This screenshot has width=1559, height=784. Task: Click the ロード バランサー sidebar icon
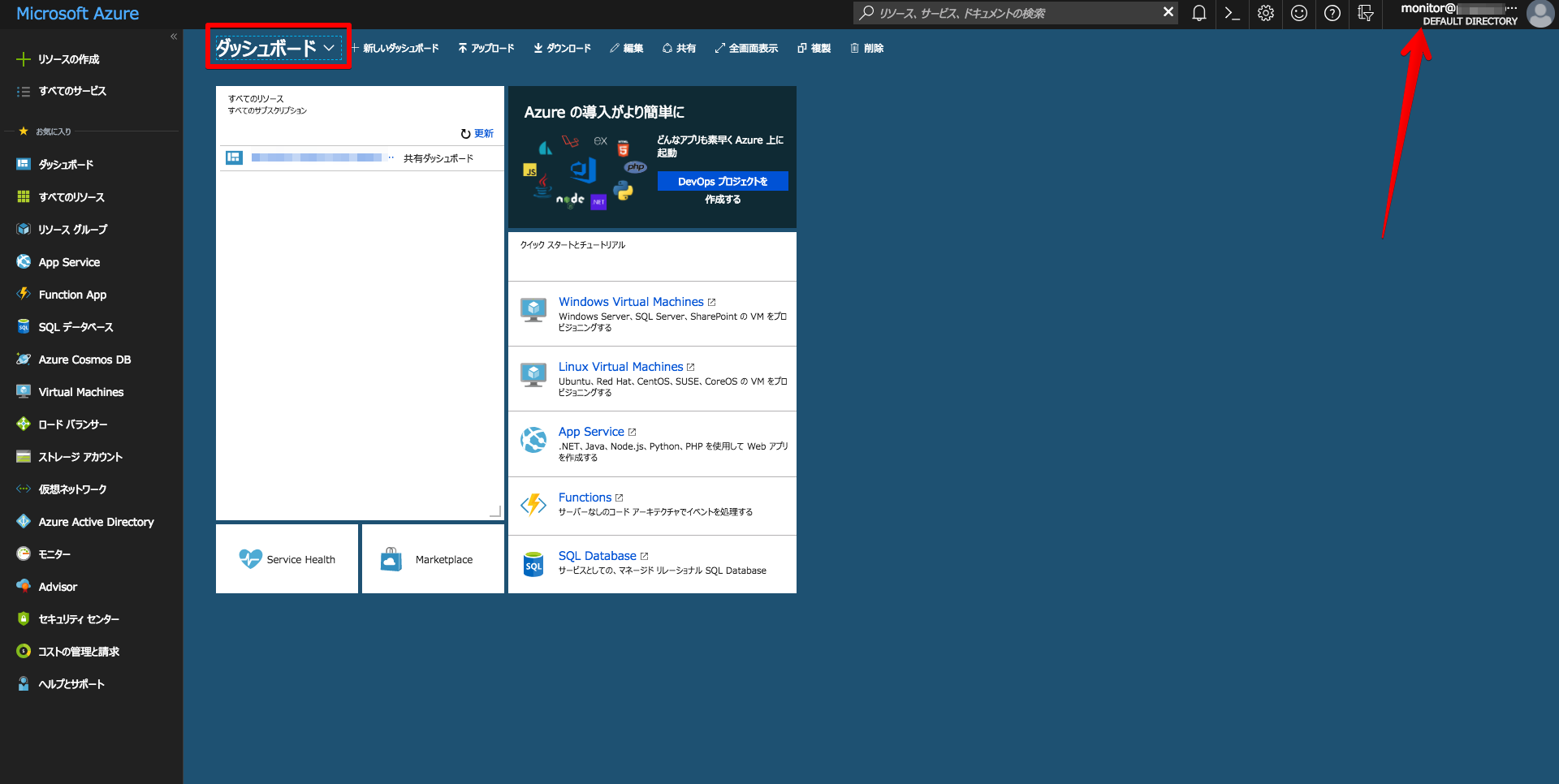click(x=24, y=424)
